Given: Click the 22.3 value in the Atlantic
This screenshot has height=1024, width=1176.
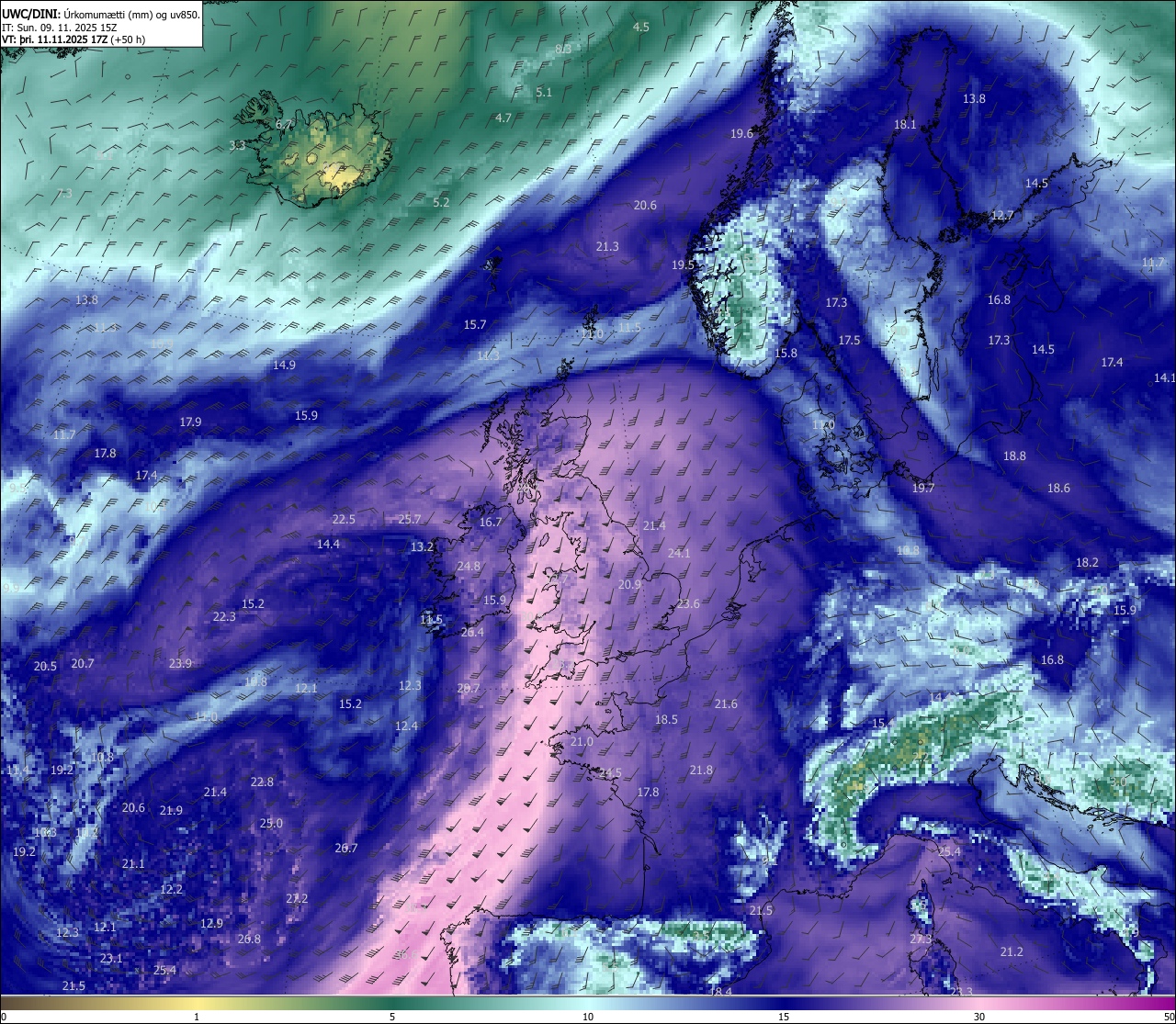Looking at the screenshot, I should click(x=224, y=617).
